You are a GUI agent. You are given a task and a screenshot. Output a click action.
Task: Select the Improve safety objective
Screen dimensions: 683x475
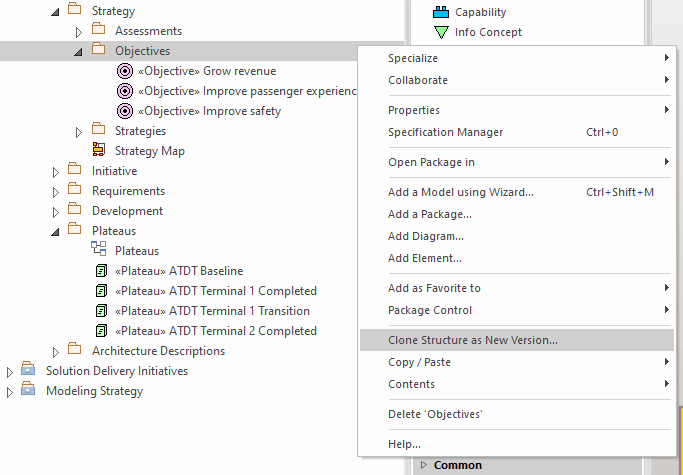coord(209,111)
